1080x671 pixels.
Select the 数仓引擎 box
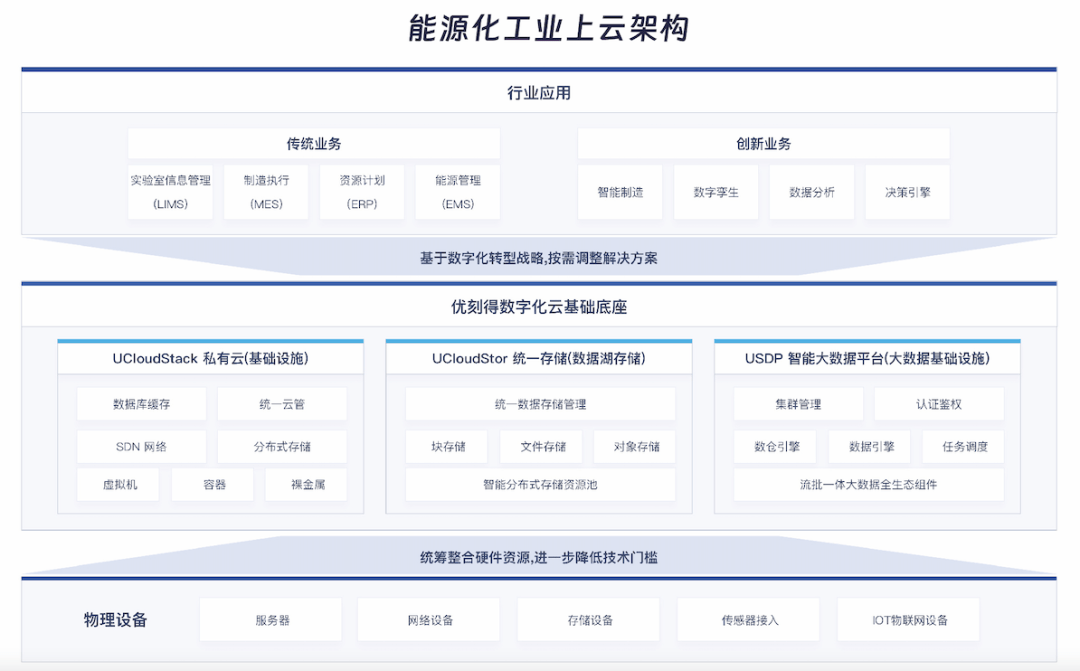pos(777,446)
